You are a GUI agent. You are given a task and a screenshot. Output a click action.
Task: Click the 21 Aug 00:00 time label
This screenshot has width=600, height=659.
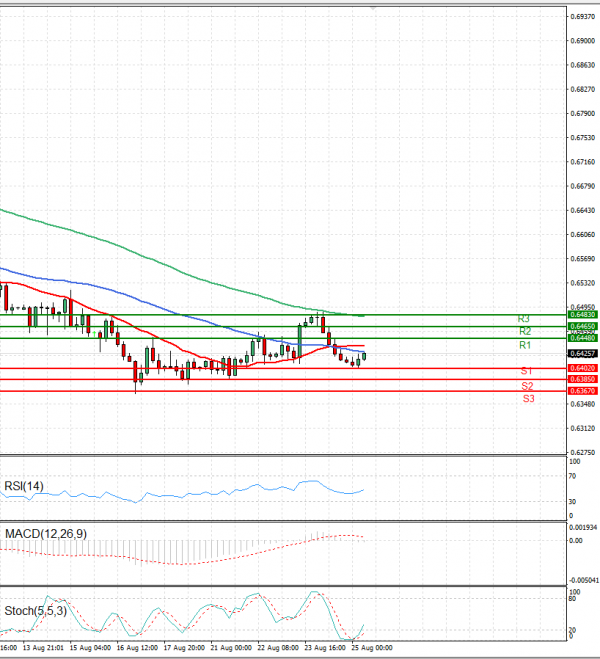[x=231, y=648]
